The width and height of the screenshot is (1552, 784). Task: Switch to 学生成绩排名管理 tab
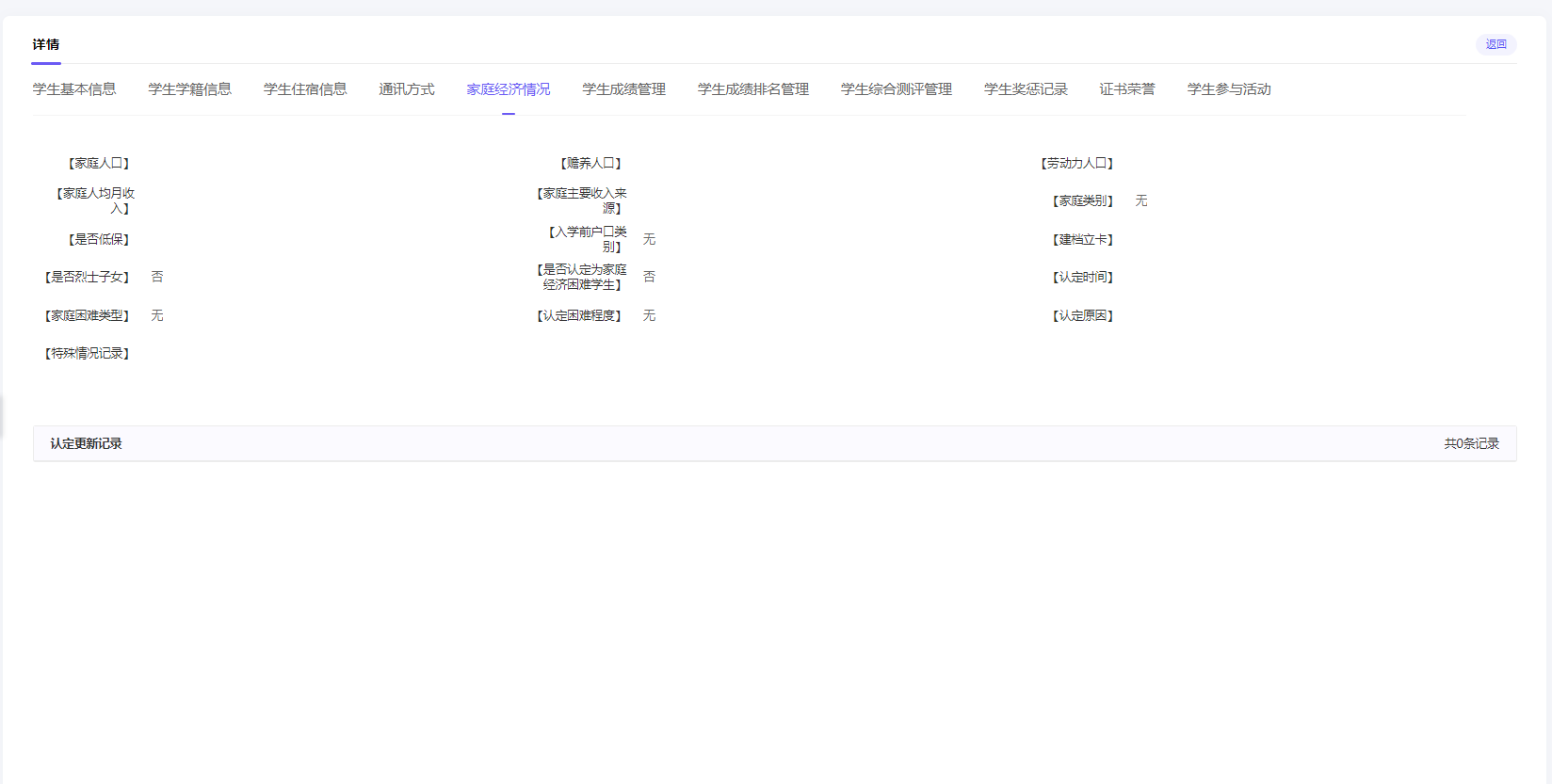point(753,89)
